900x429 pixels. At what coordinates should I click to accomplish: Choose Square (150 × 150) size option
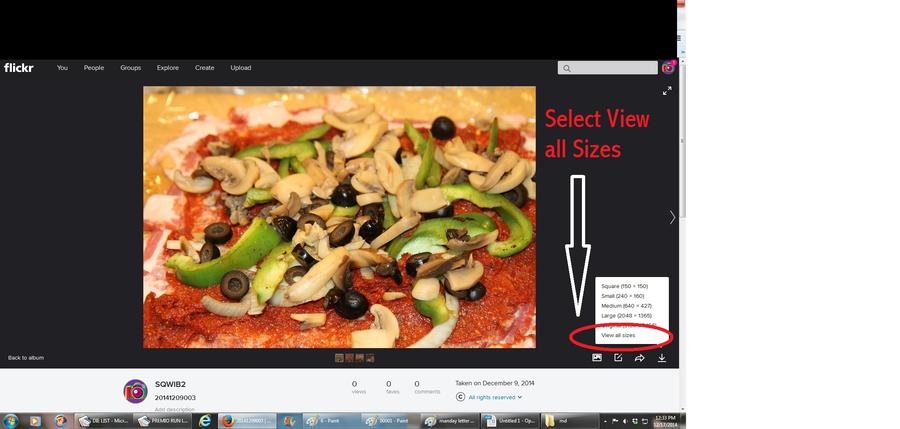pyautogui.click(x=625, y=286)
